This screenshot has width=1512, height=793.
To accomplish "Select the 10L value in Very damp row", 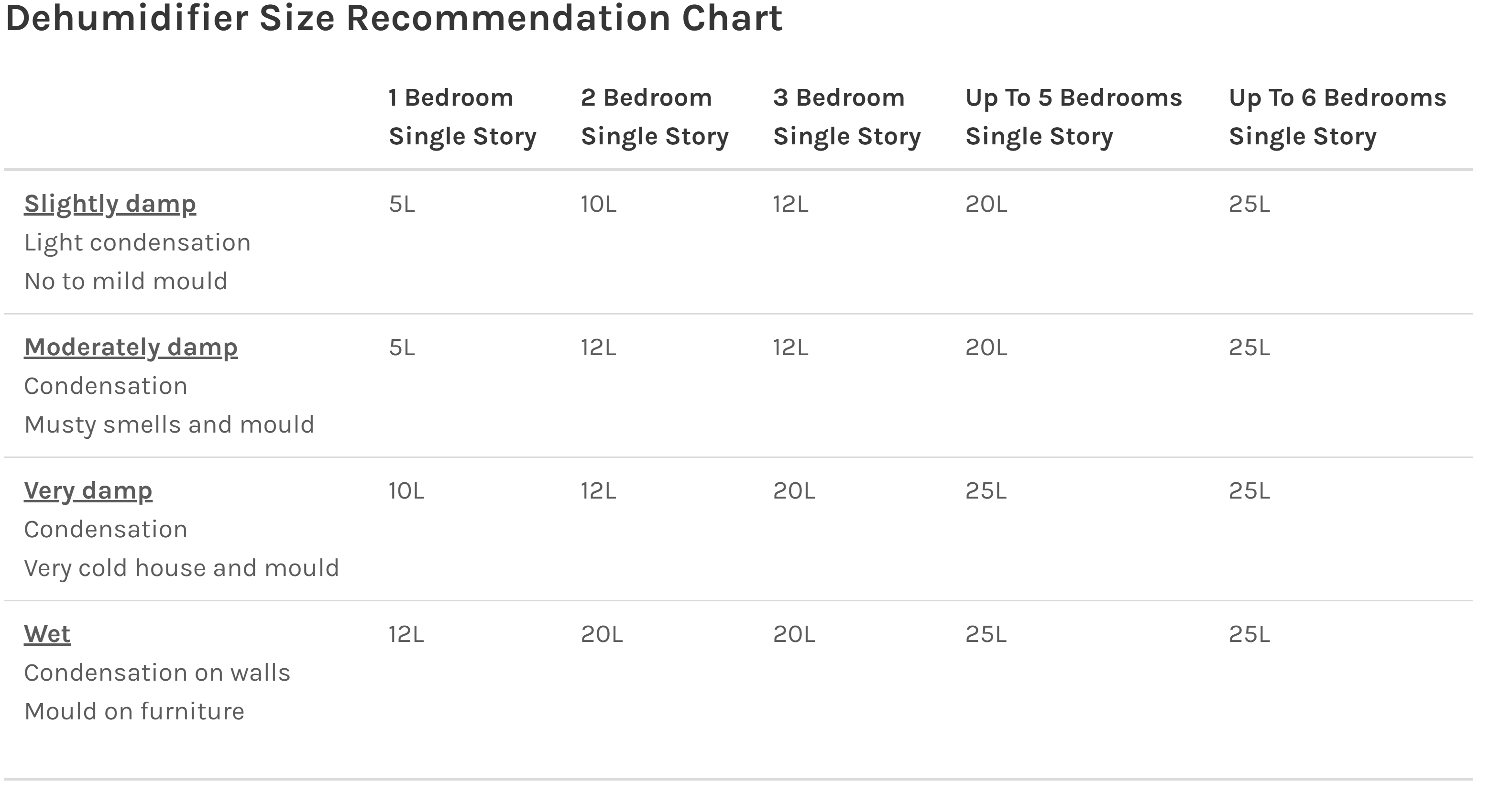I will pos(405,491).
